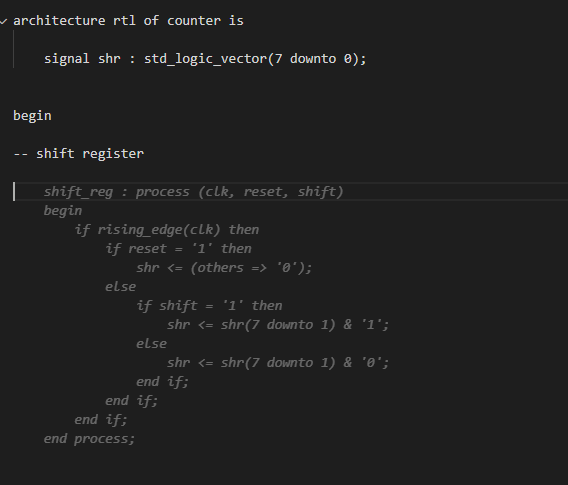This screenshot has width=568, height=485.
Task: Click the 'end process;' line
Action: (89, 439)
